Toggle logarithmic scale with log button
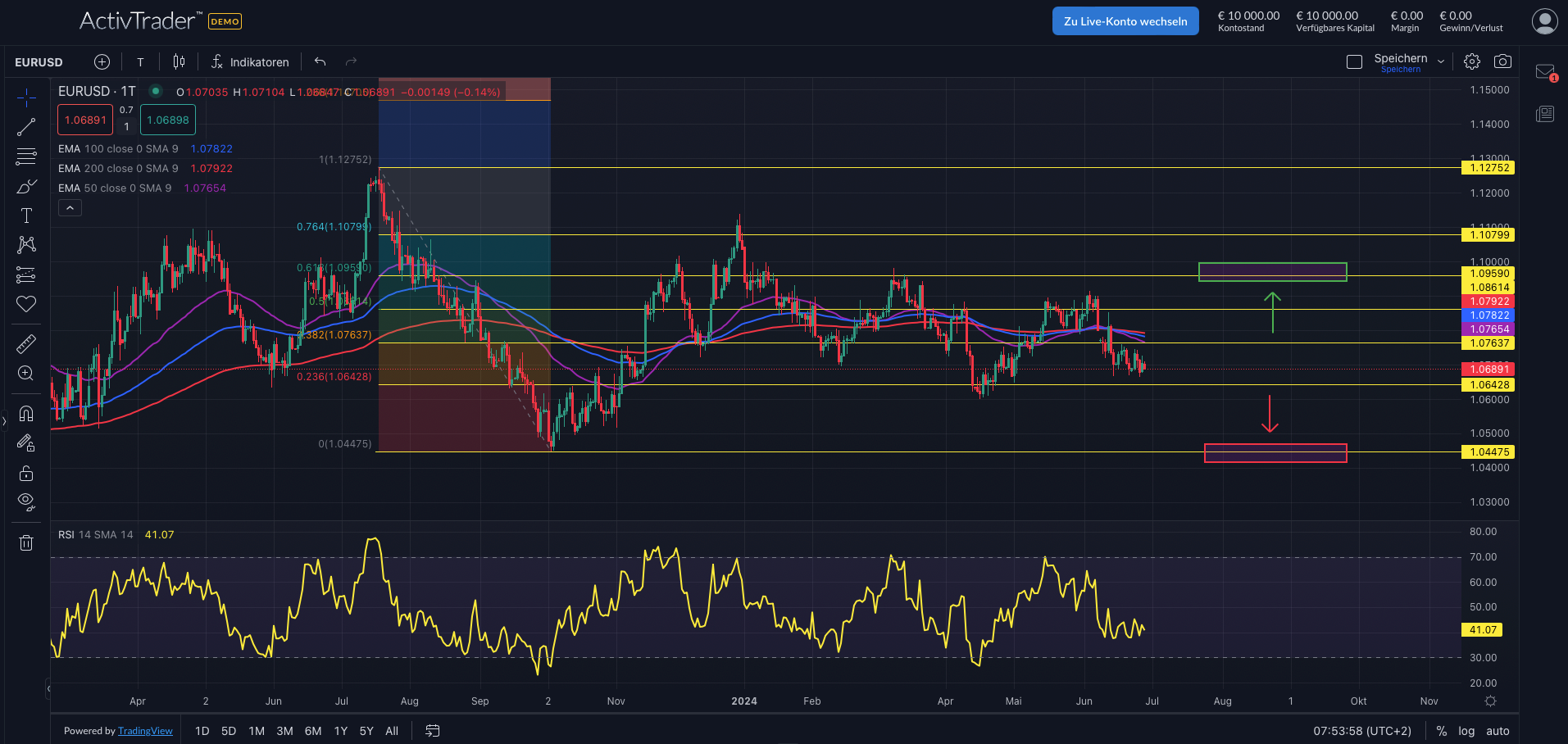This screenshot has width=1568, height=744. [1466, 730]
